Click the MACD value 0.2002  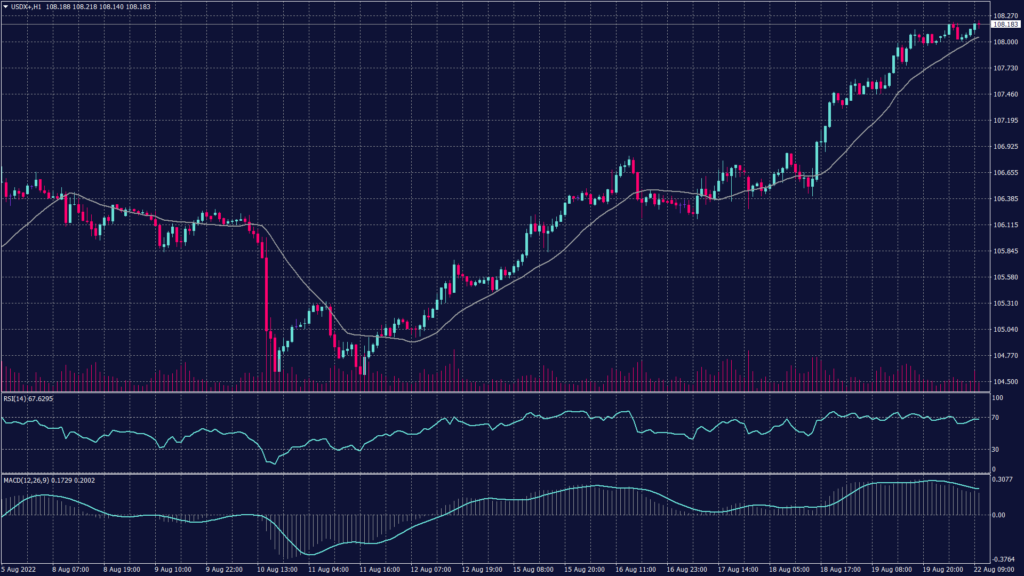[84, 480]
